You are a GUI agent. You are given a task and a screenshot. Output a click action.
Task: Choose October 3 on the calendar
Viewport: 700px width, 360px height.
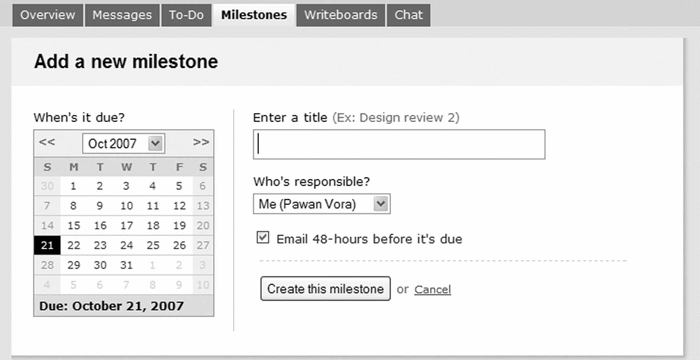[127, 186]
